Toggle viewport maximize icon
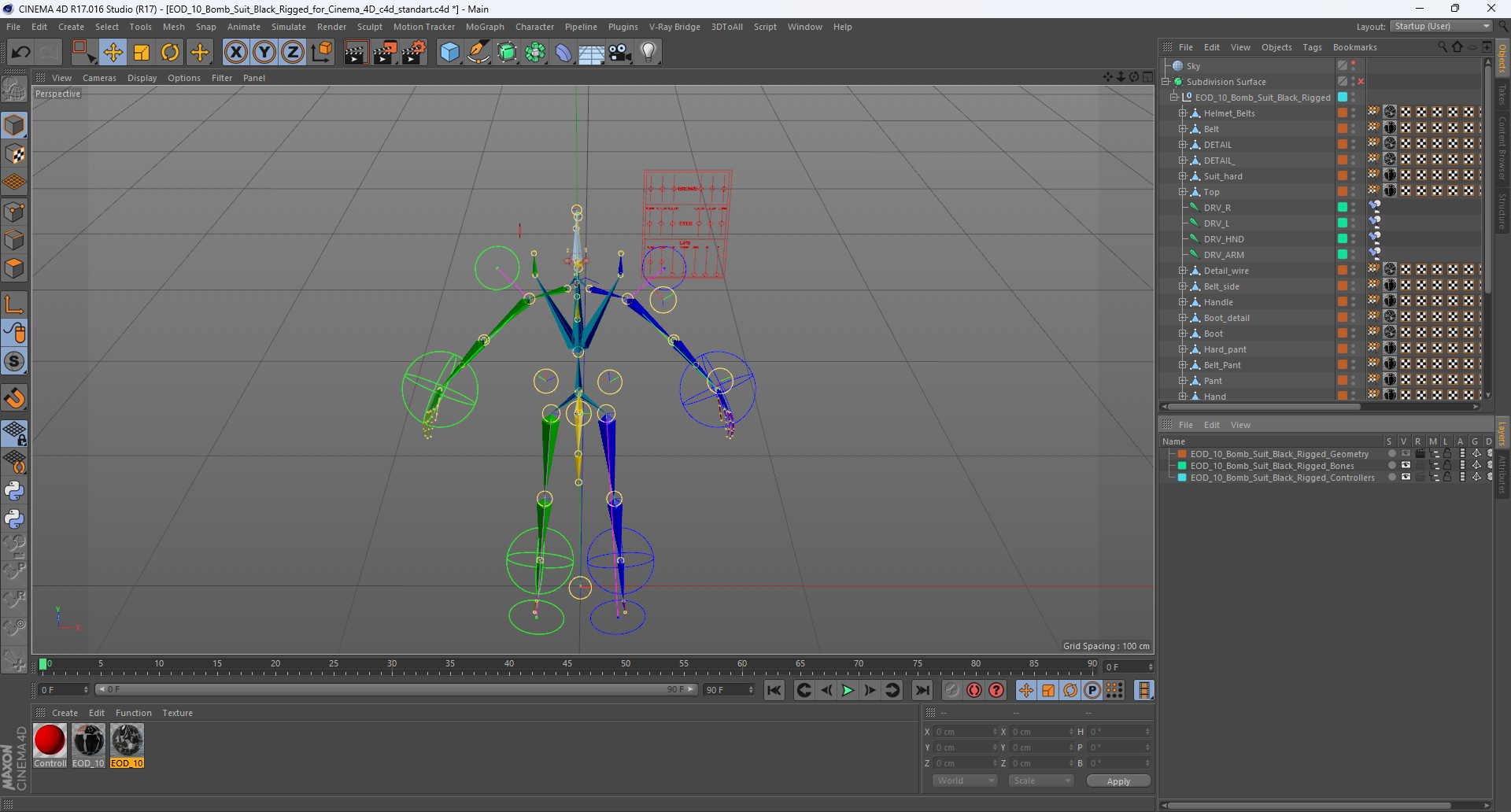 1148,77
